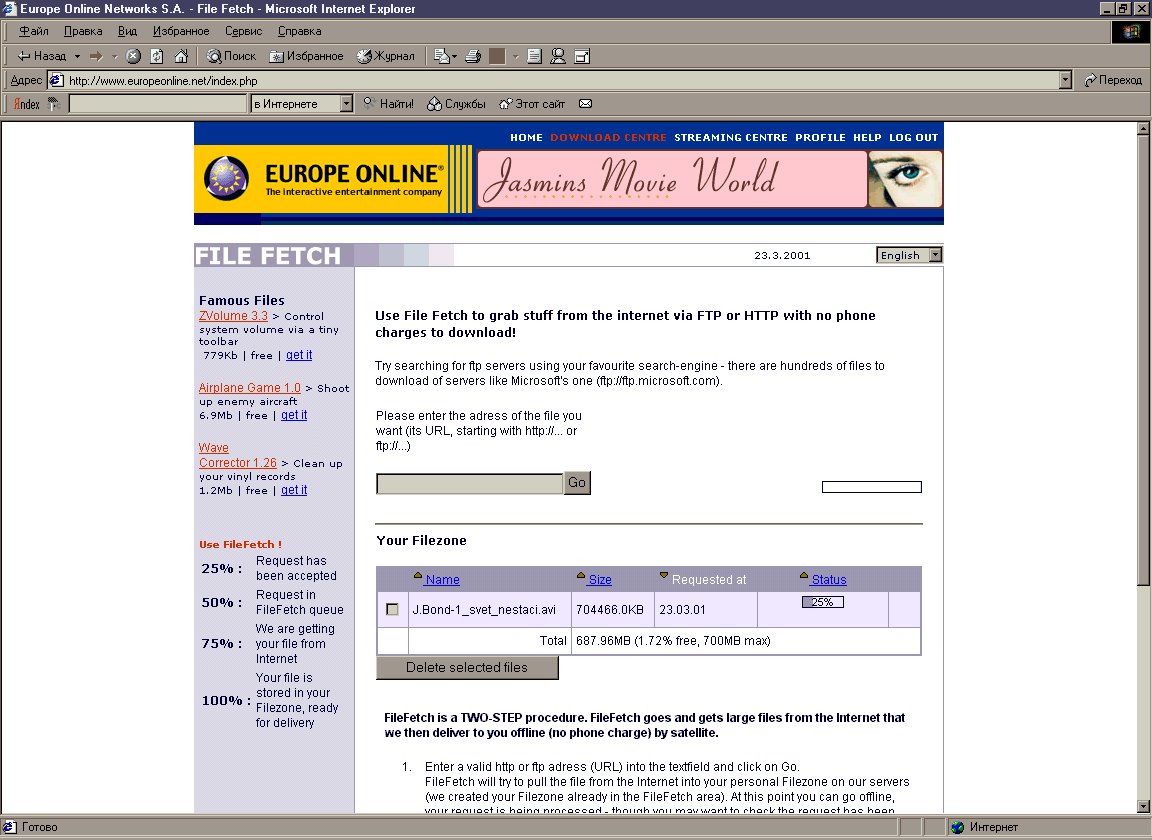Image resolution: width=1152 pixels, height=840 pixels.
Task: Open the forward history dropdown arrow
Action: pos(114,56)
